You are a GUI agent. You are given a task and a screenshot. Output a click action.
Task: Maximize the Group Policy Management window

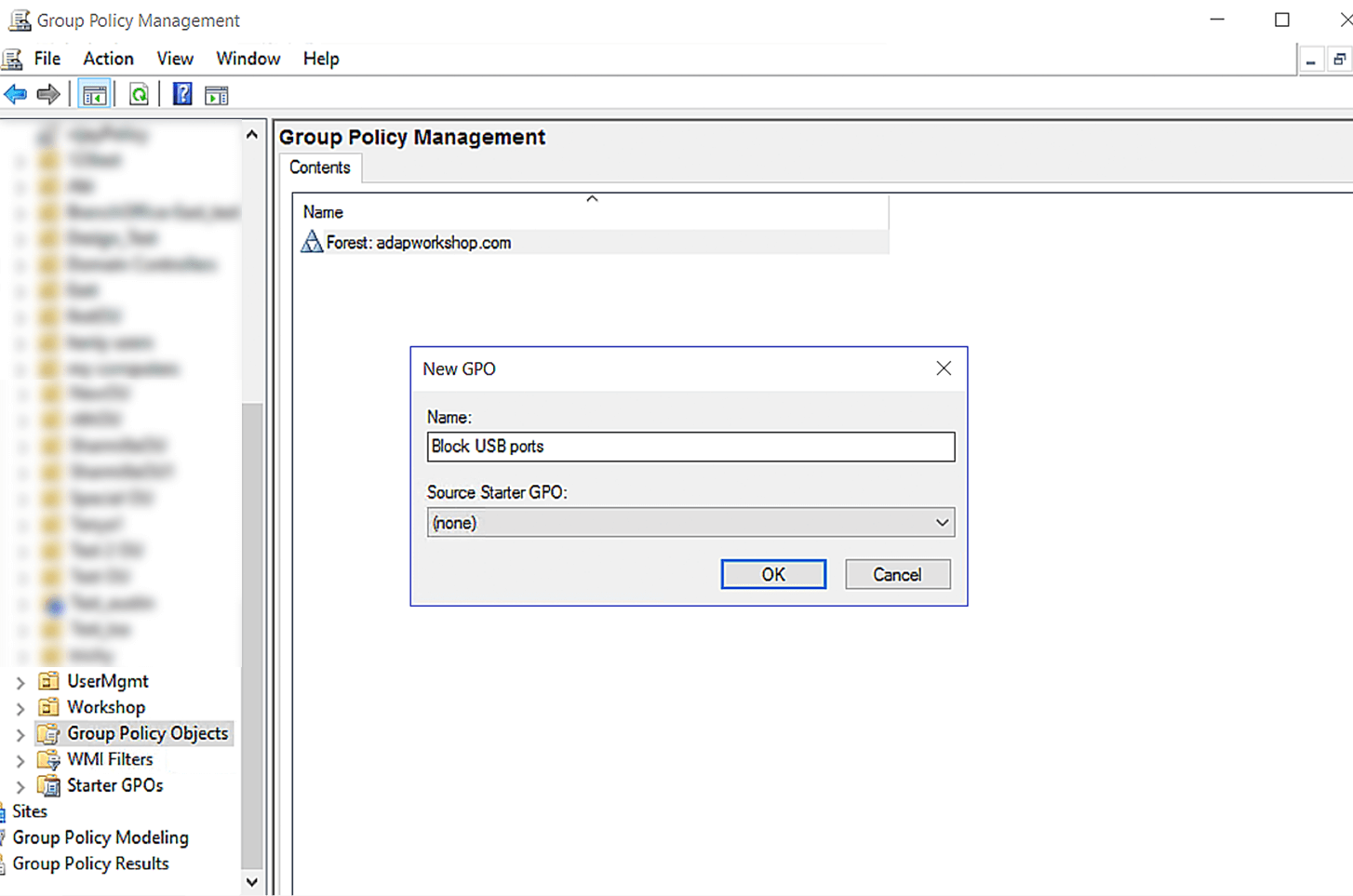coord(1282,20)
